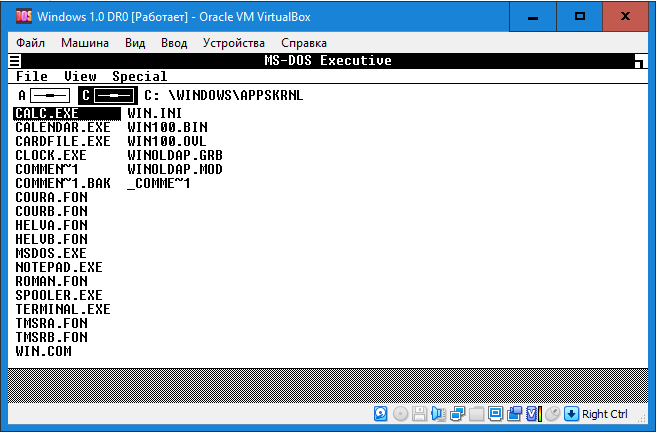Click the Right Ctrl host key indicator
Viewport: 656px width, 432px height.
(604, 414)
